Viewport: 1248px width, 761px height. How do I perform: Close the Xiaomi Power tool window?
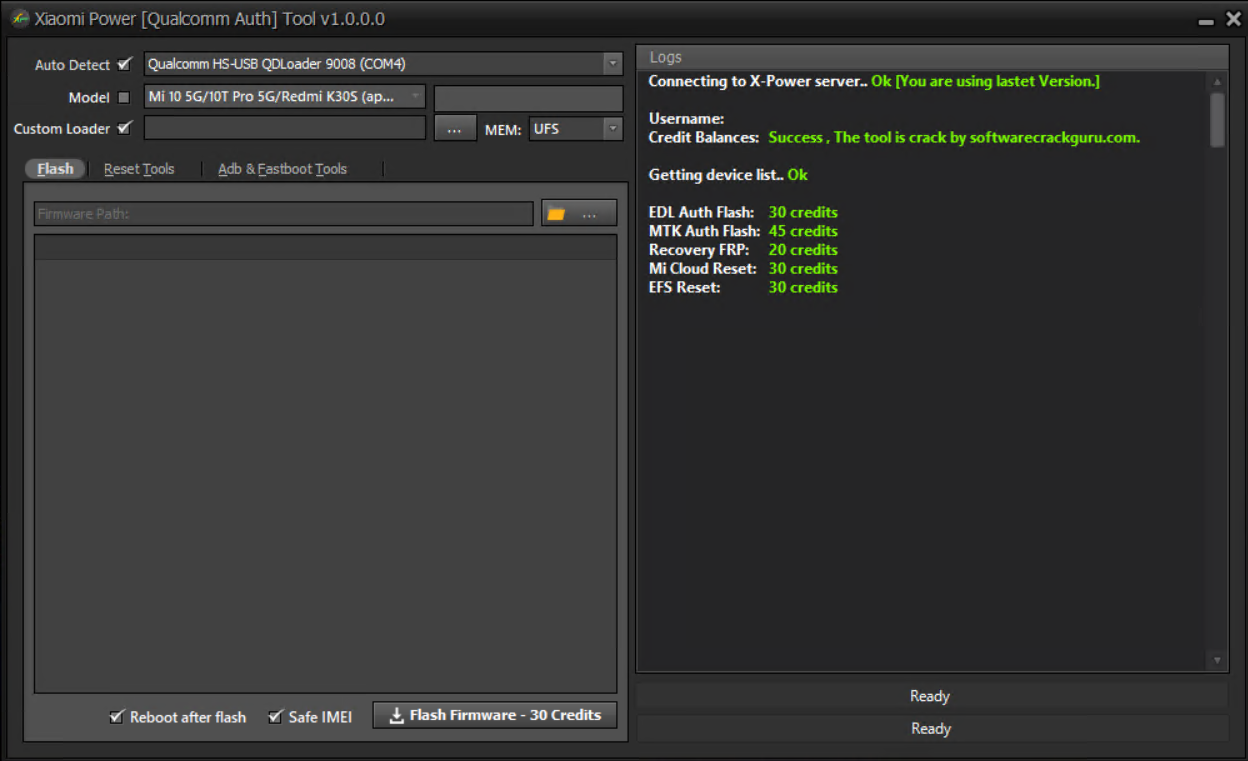click(1232, 19)
